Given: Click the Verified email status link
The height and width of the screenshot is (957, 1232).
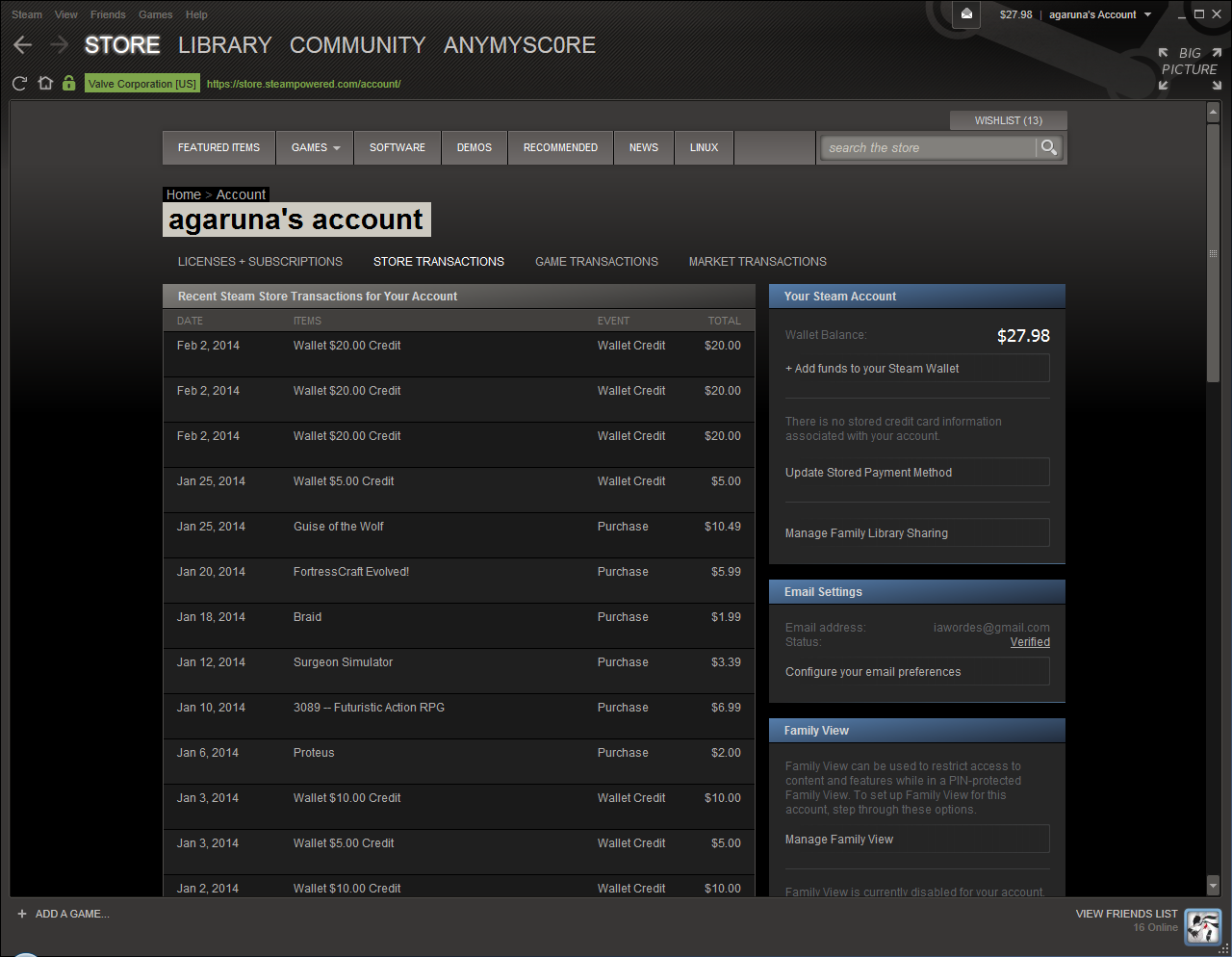Looking at the screenshot, I should [x=1030, y=642].
